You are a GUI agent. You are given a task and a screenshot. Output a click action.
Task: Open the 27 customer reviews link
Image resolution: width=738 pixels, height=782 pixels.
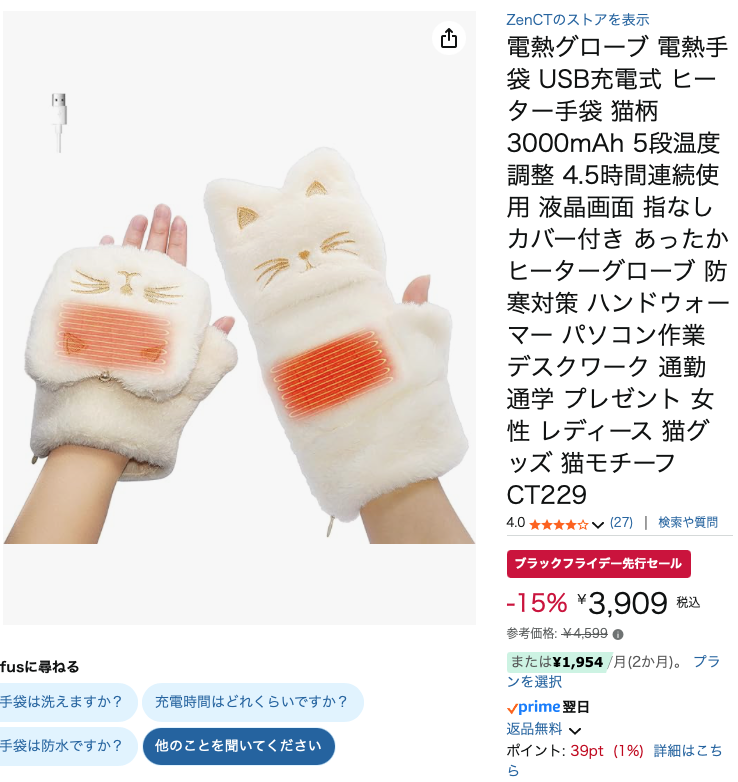click(621, 522)
